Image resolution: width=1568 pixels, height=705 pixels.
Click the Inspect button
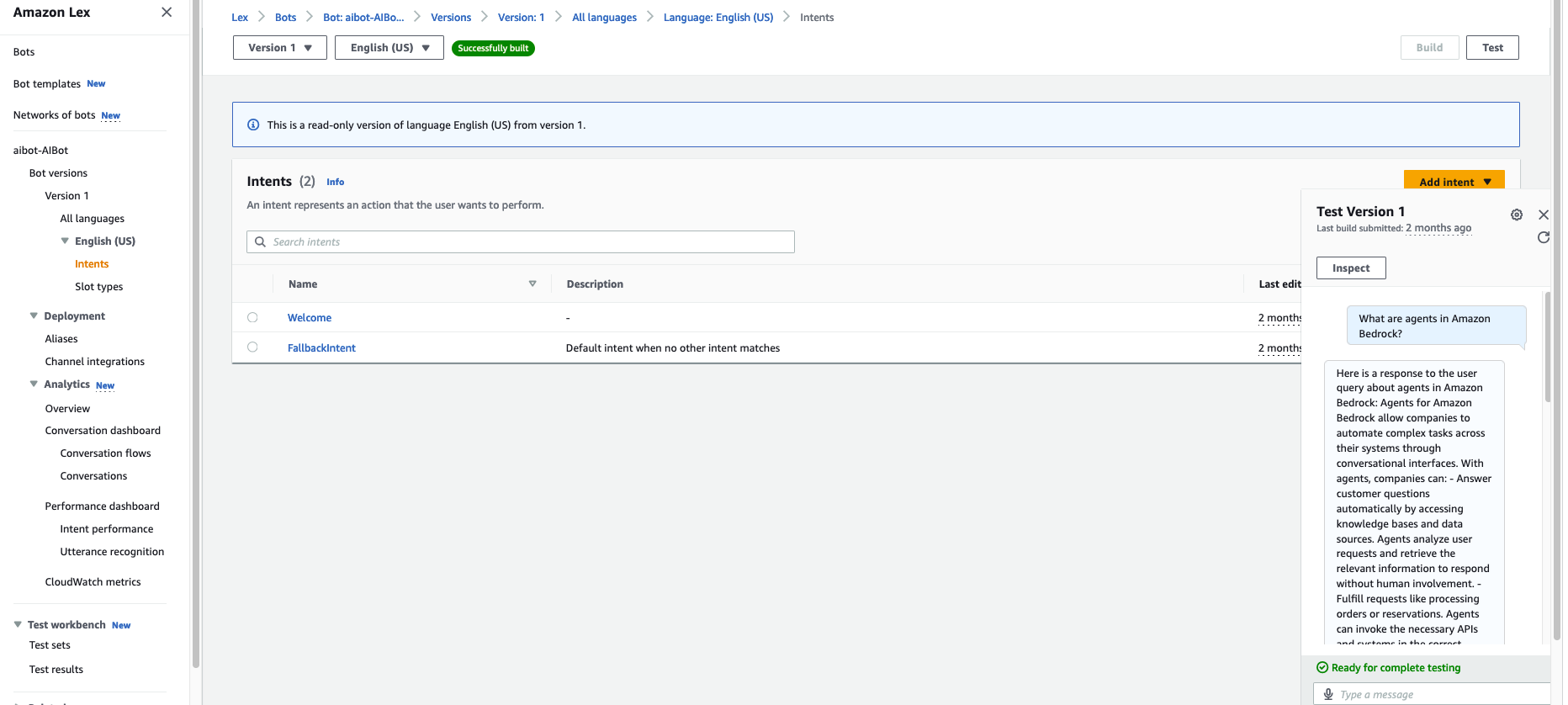coord(1351,268)
